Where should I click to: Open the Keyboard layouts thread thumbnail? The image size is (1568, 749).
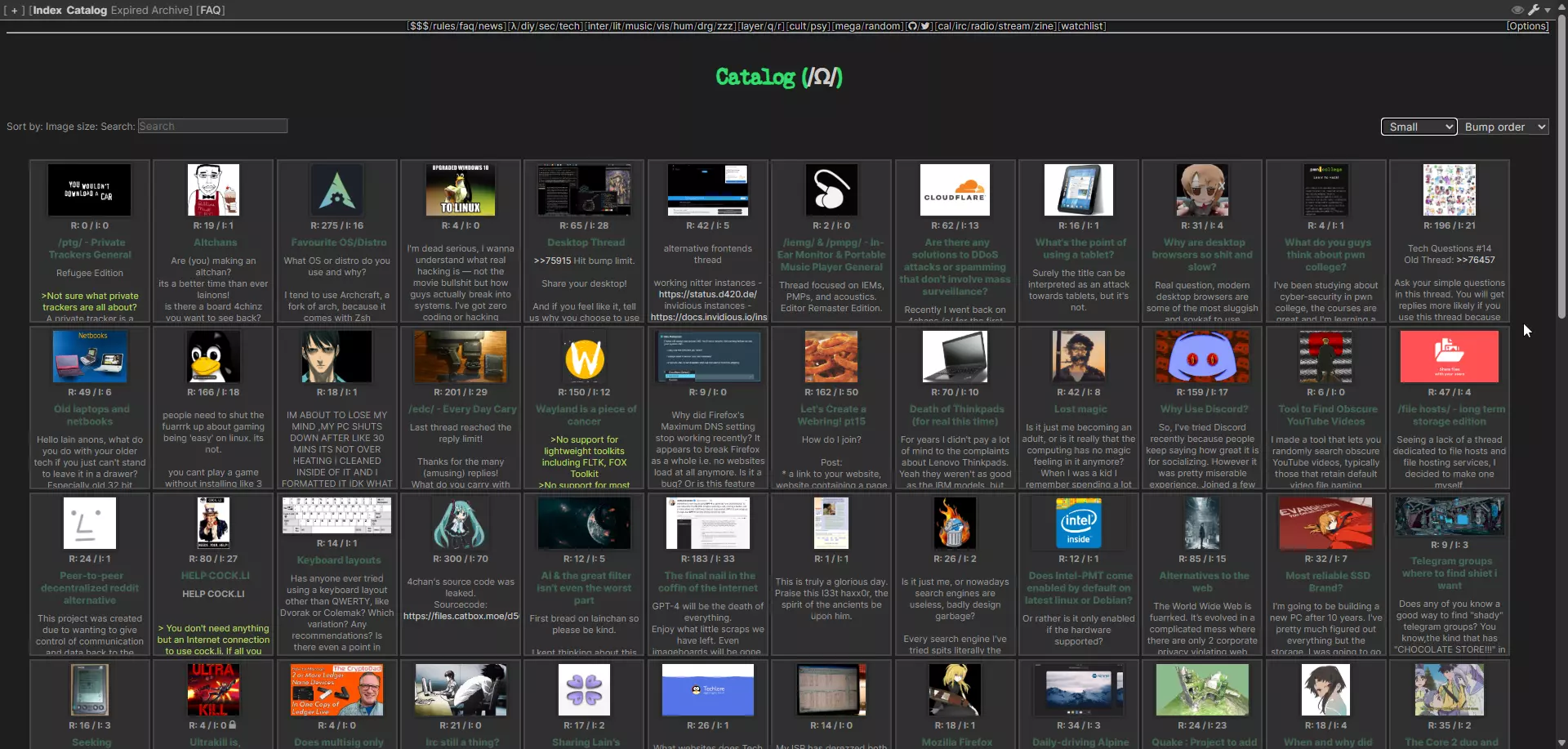(x=337, y=515)
